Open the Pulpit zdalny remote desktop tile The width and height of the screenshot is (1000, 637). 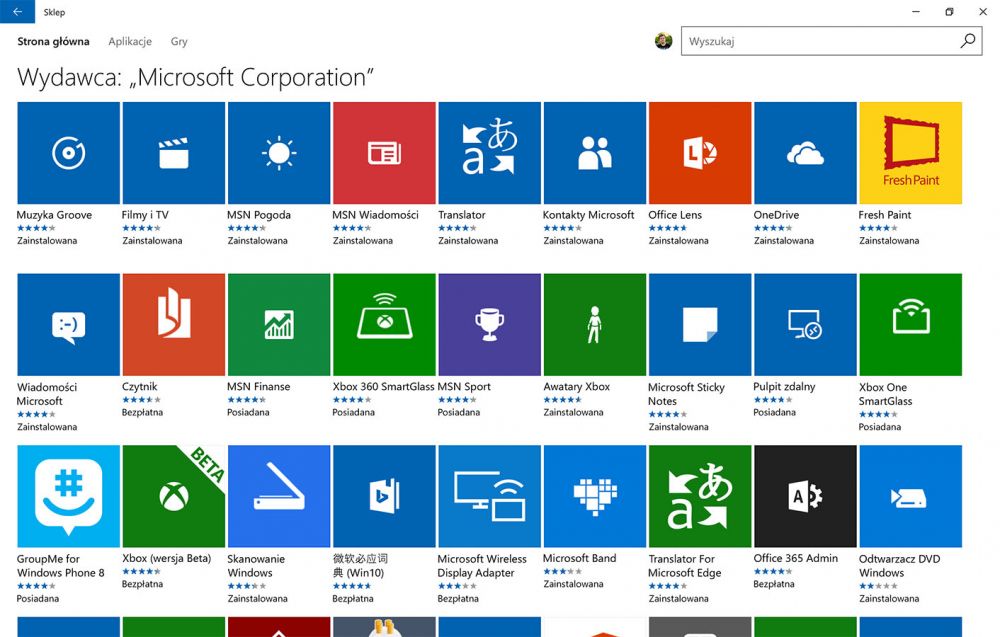pyautogui.click(x=805, y=325)
